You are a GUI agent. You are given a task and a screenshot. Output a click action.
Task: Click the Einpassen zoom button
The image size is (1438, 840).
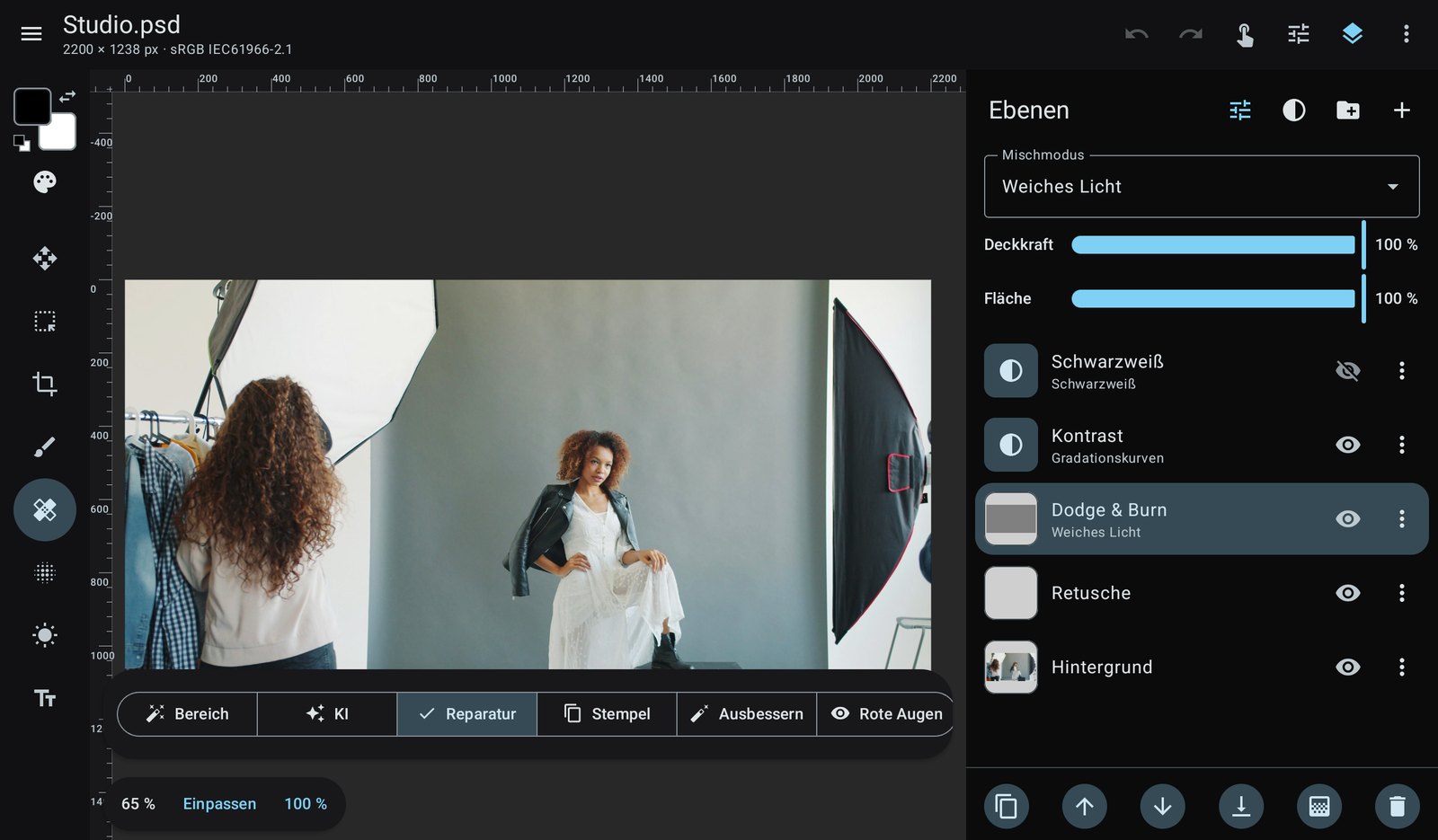click(219, 804)
